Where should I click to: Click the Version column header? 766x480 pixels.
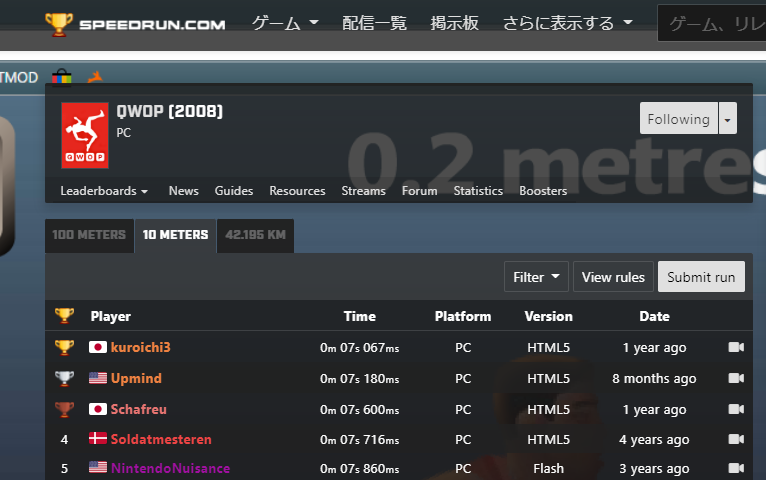click(x=548, y=316)
